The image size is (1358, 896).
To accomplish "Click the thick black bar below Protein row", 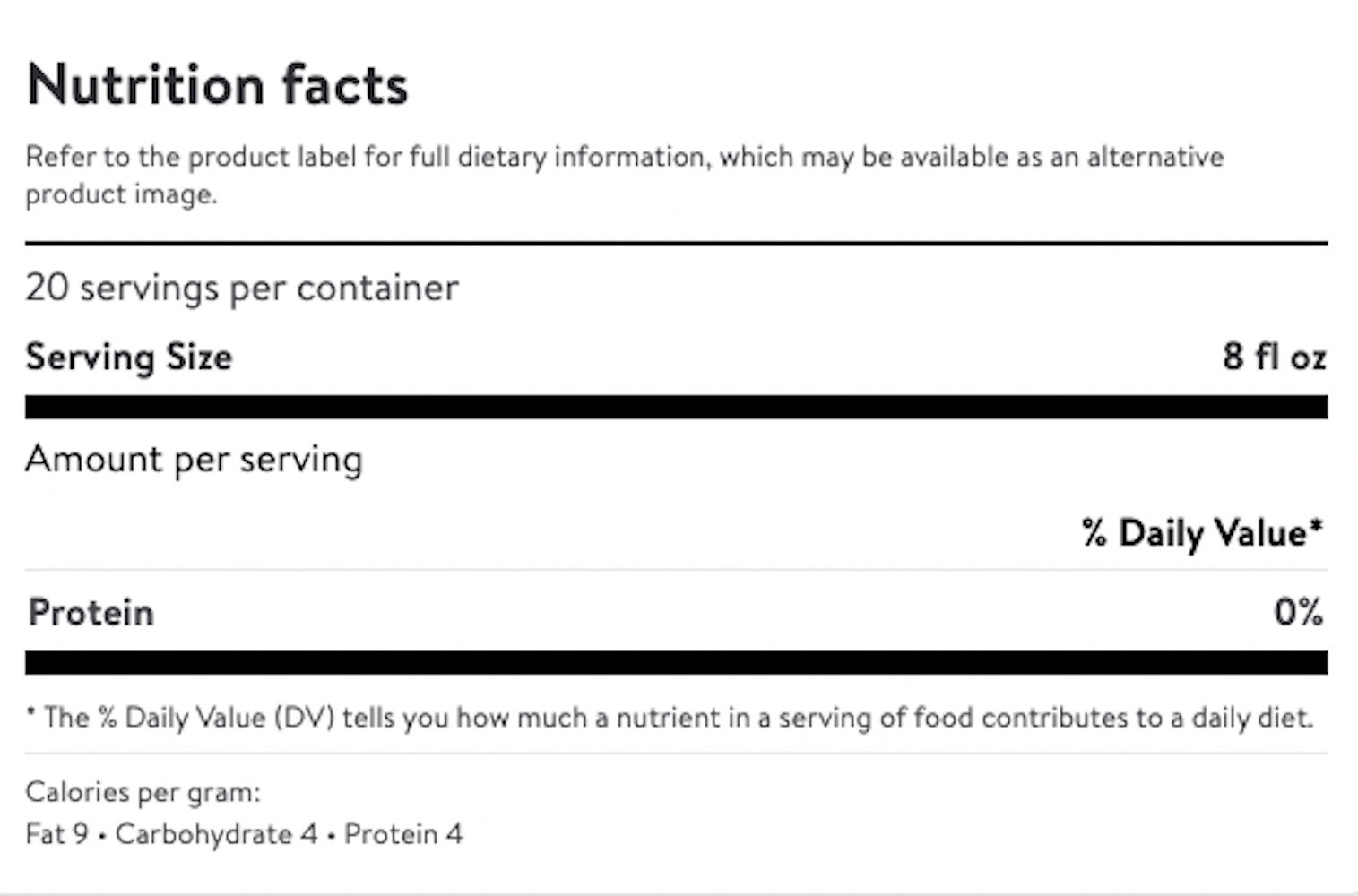I will [676, 663].
